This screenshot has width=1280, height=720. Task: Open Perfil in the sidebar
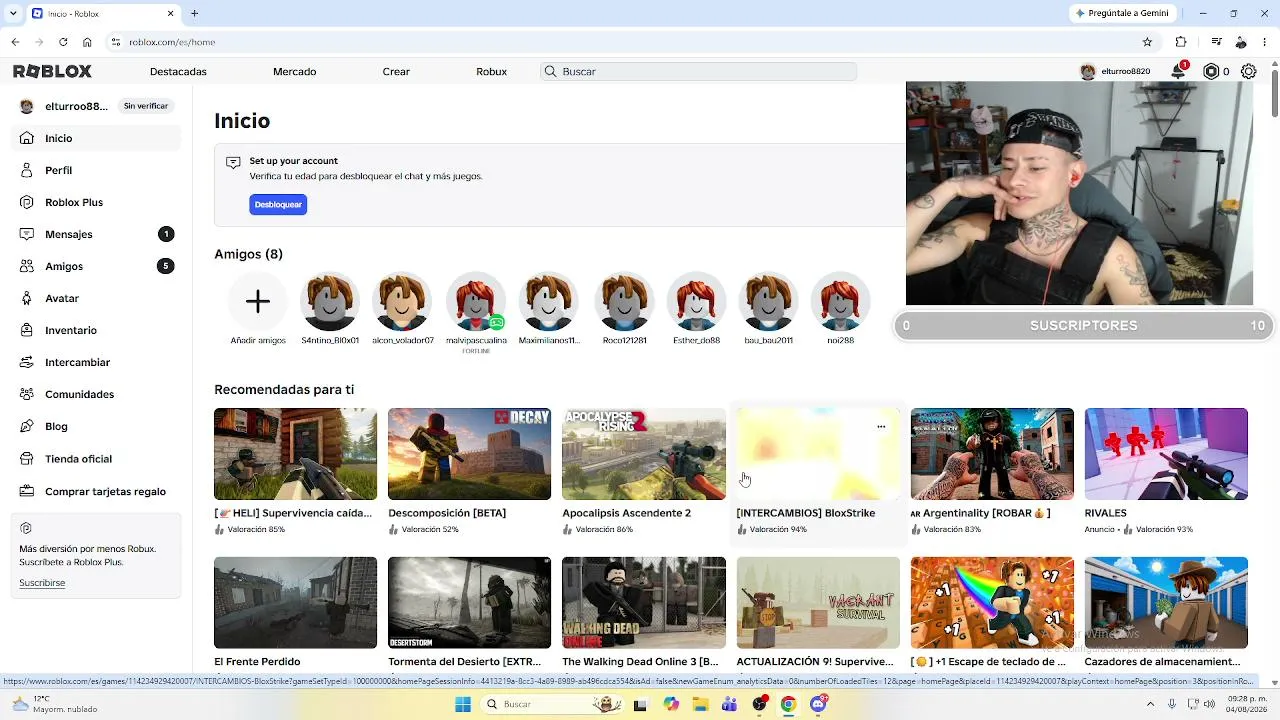point(97,170)
